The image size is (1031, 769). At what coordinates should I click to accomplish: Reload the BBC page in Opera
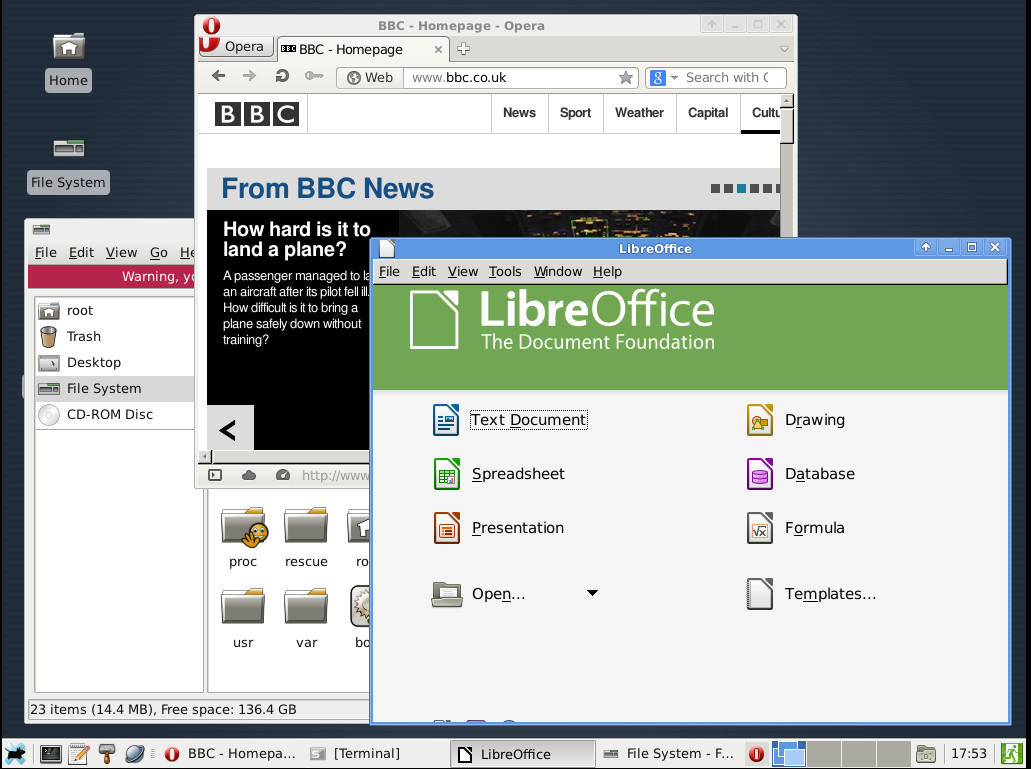[281, 76]
